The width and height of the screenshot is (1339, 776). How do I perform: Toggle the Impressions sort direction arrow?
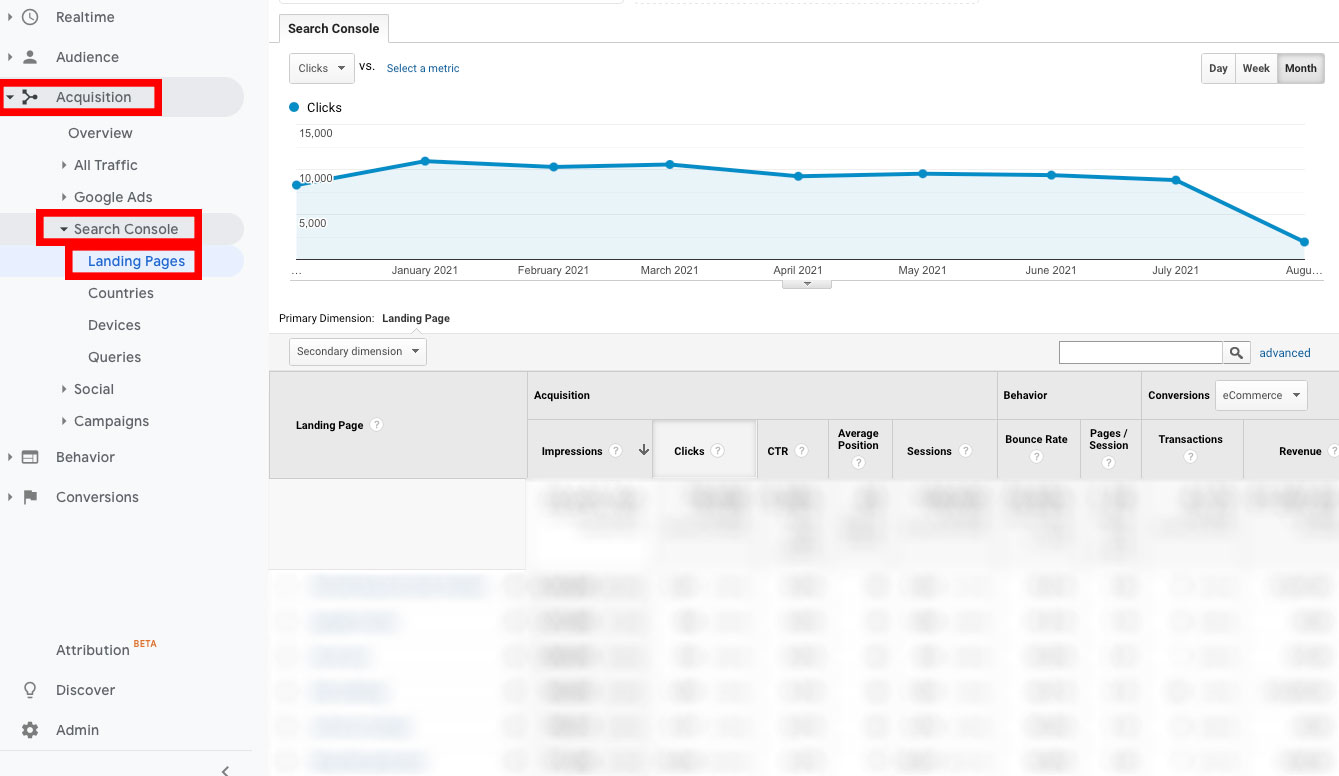point(643,451)
